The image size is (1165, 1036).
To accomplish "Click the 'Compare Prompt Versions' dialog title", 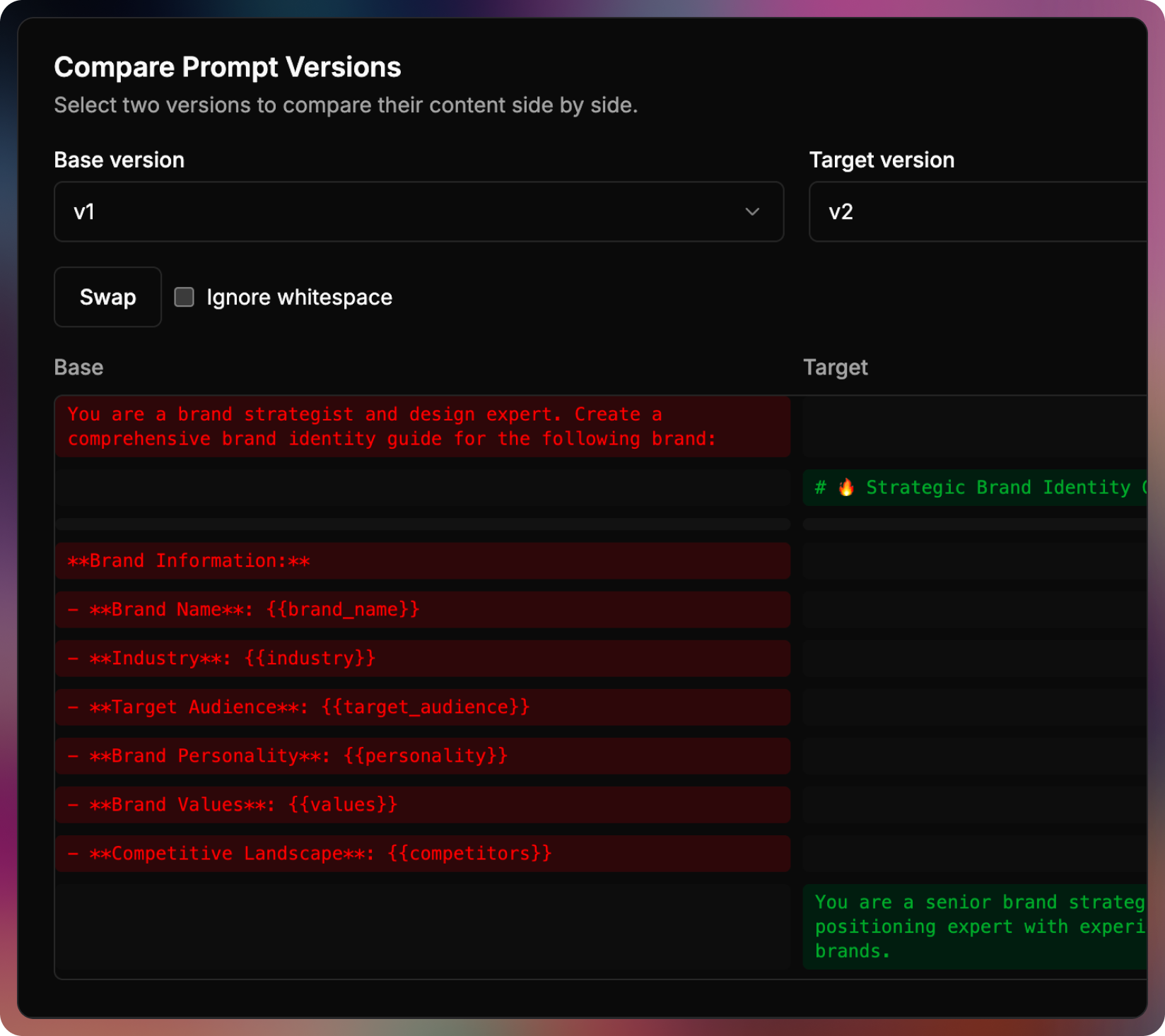I will pyautogui.click(x=228, y=68).
